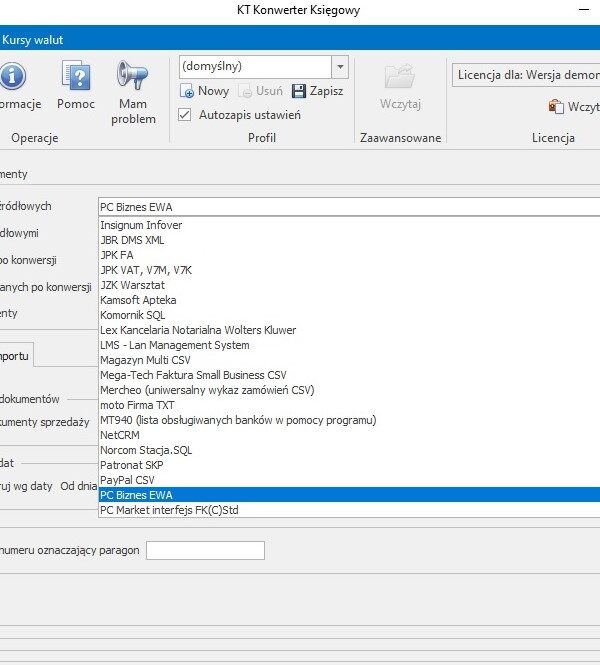Select PayPal CSV entry
The width and height of the screenshot is (600, 665).
[x=350, y=480]
